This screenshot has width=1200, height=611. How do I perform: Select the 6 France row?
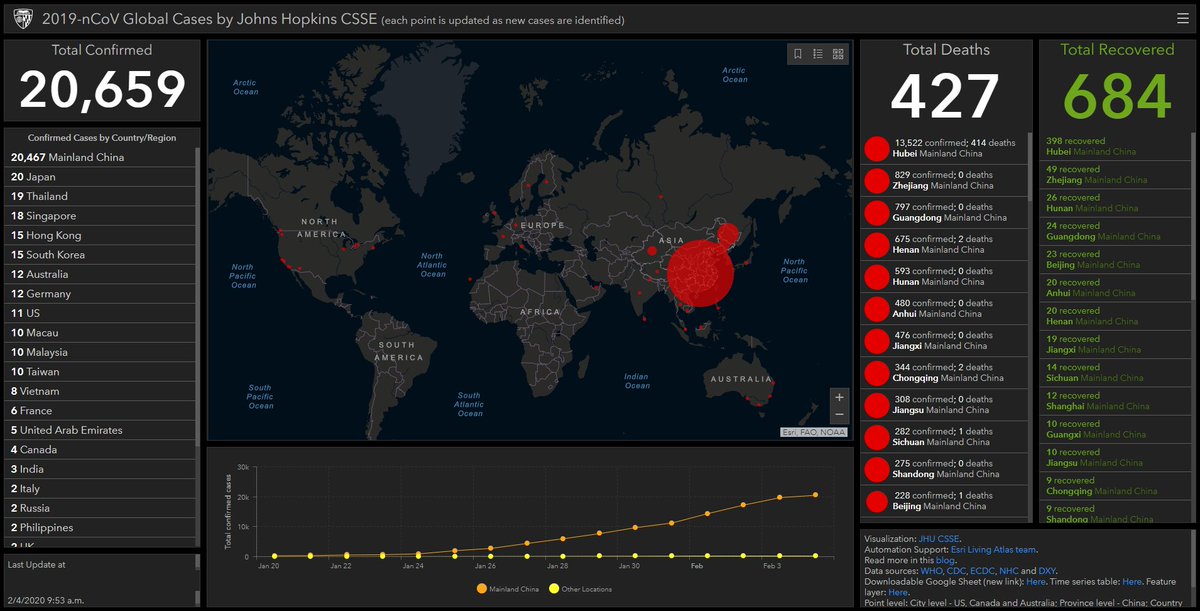tap(100, 411)
